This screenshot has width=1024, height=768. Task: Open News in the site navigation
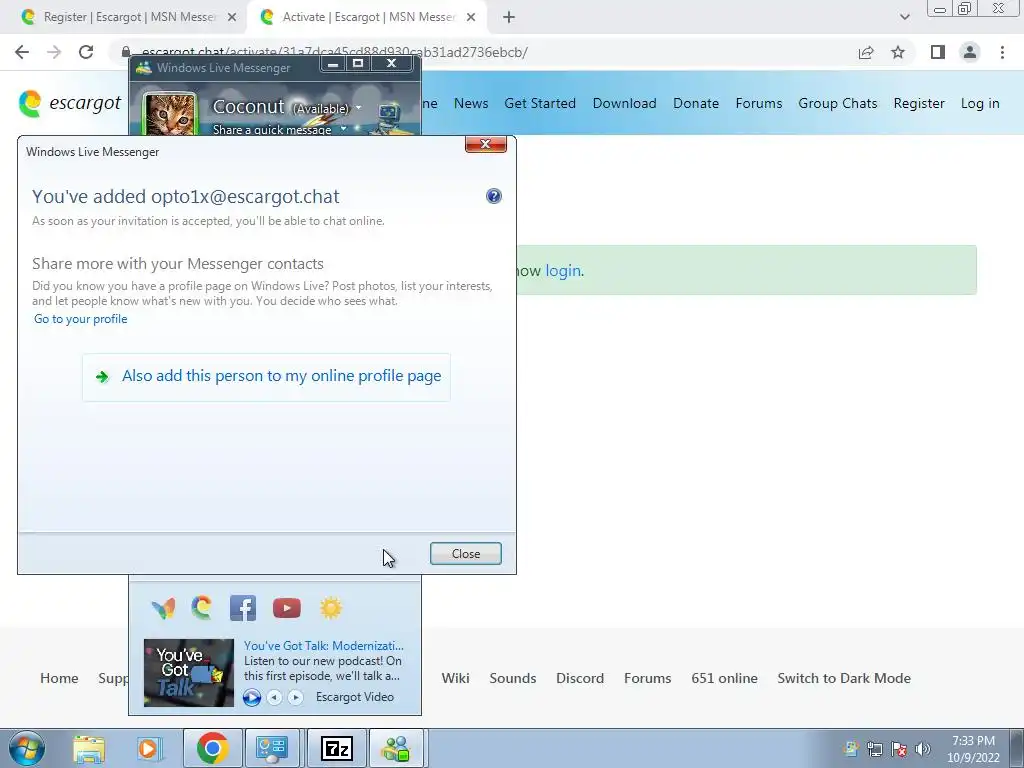pos(471,103)
